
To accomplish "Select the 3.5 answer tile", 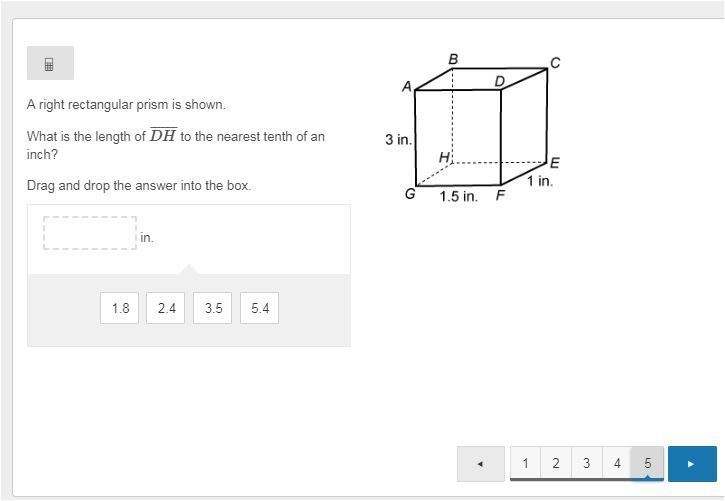I will pyautogui.click(x=213, y=308).
